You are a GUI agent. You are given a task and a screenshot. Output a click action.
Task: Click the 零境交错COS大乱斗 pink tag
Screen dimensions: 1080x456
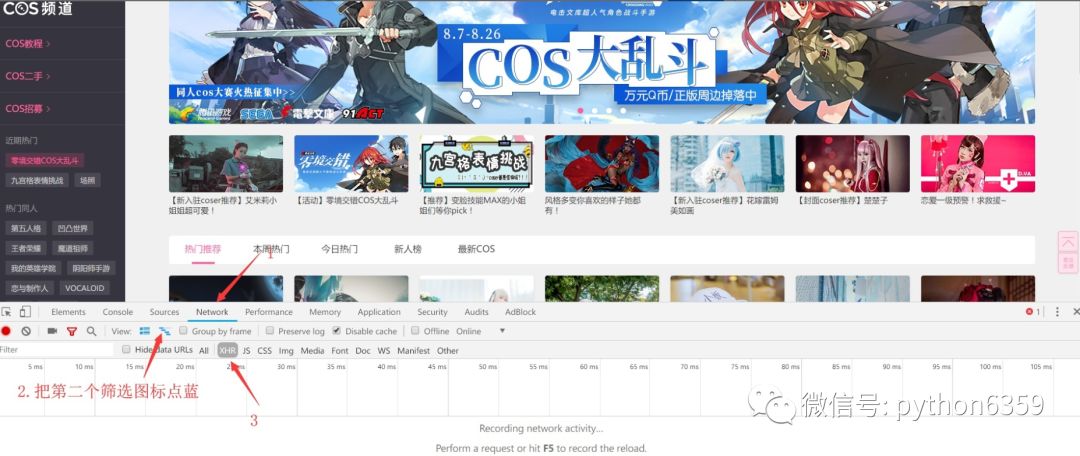pos(45,160)
